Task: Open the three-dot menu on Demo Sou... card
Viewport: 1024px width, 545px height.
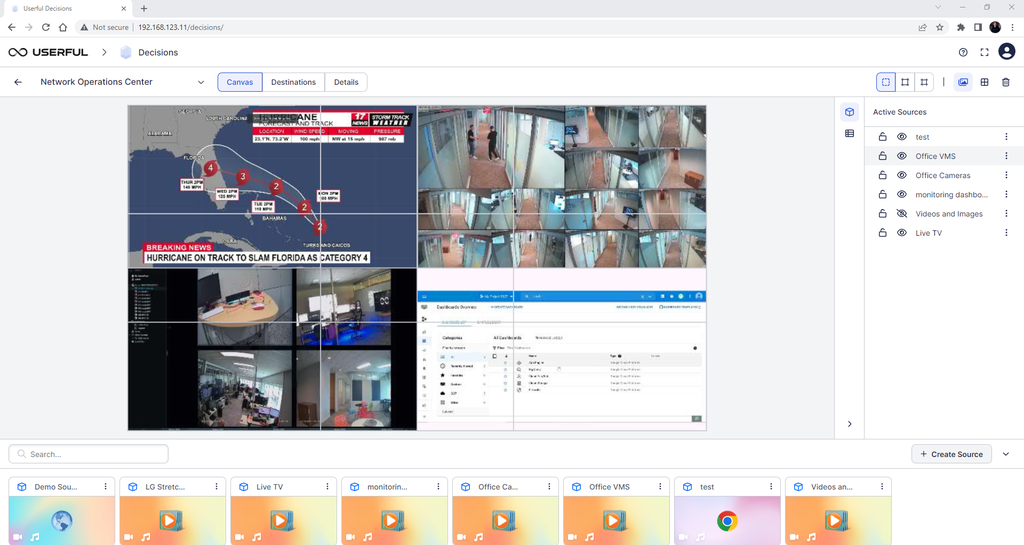Action: 105,487
